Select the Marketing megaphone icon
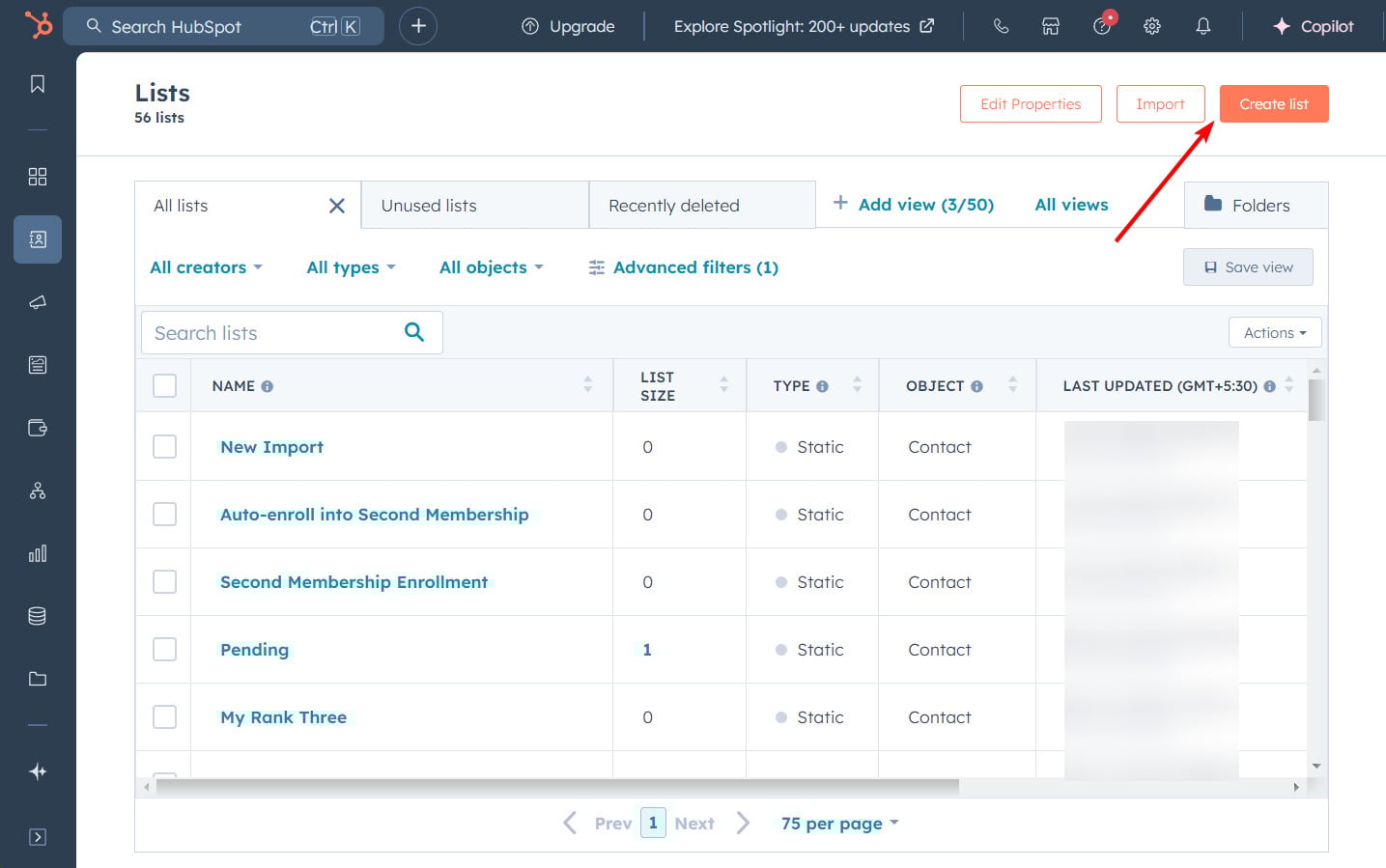 [37, 301]
